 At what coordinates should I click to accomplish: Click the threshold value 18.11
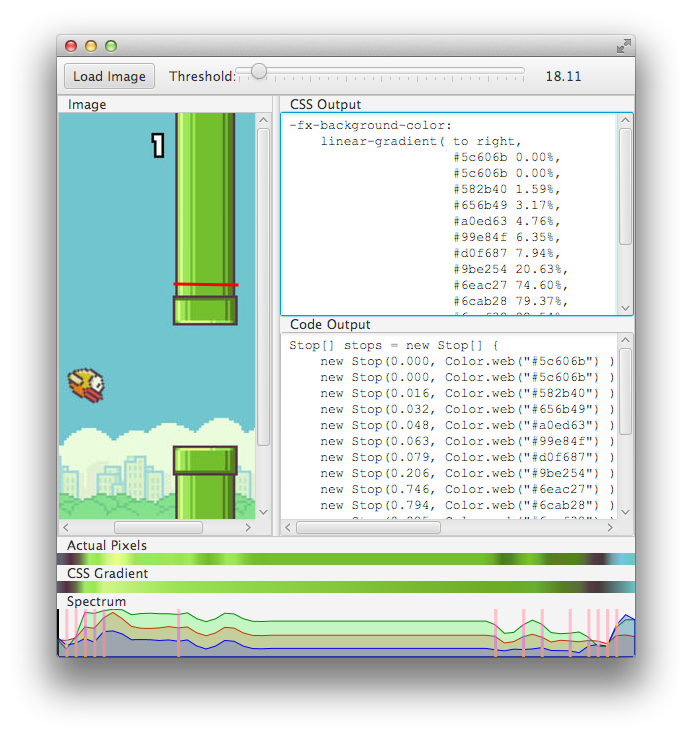(563, 76)
